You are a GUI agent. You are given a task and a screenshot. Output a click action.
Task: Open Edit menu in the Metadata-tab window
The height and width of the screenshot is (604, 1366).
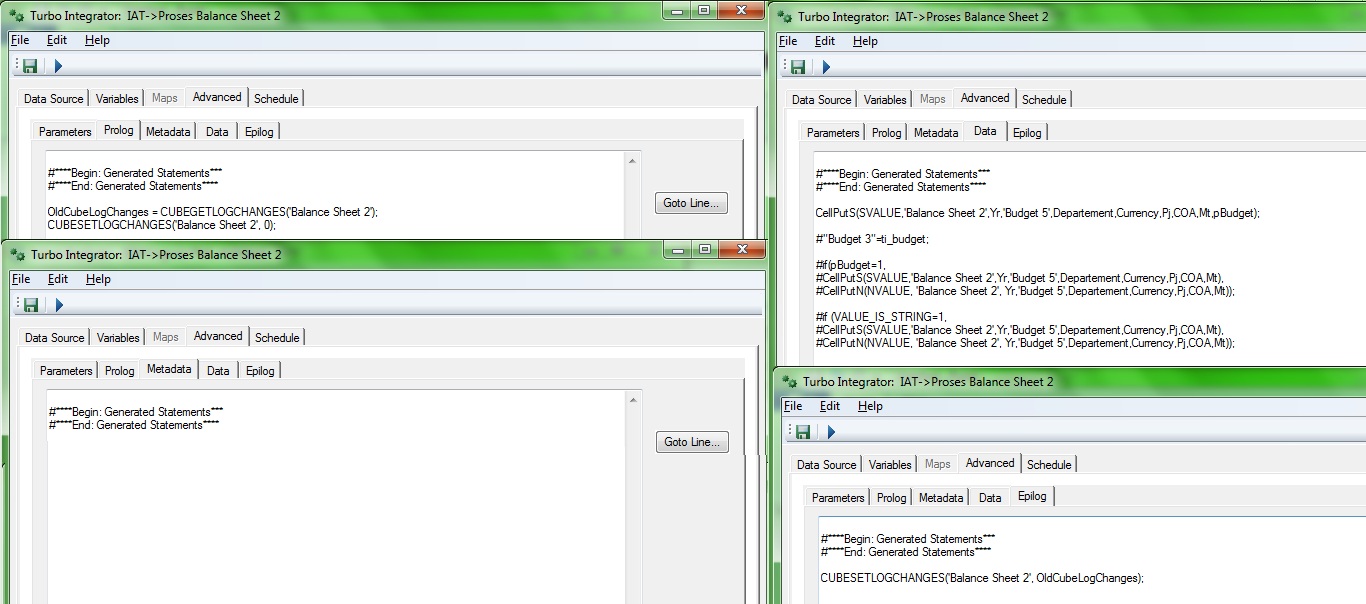click(58, 279)
